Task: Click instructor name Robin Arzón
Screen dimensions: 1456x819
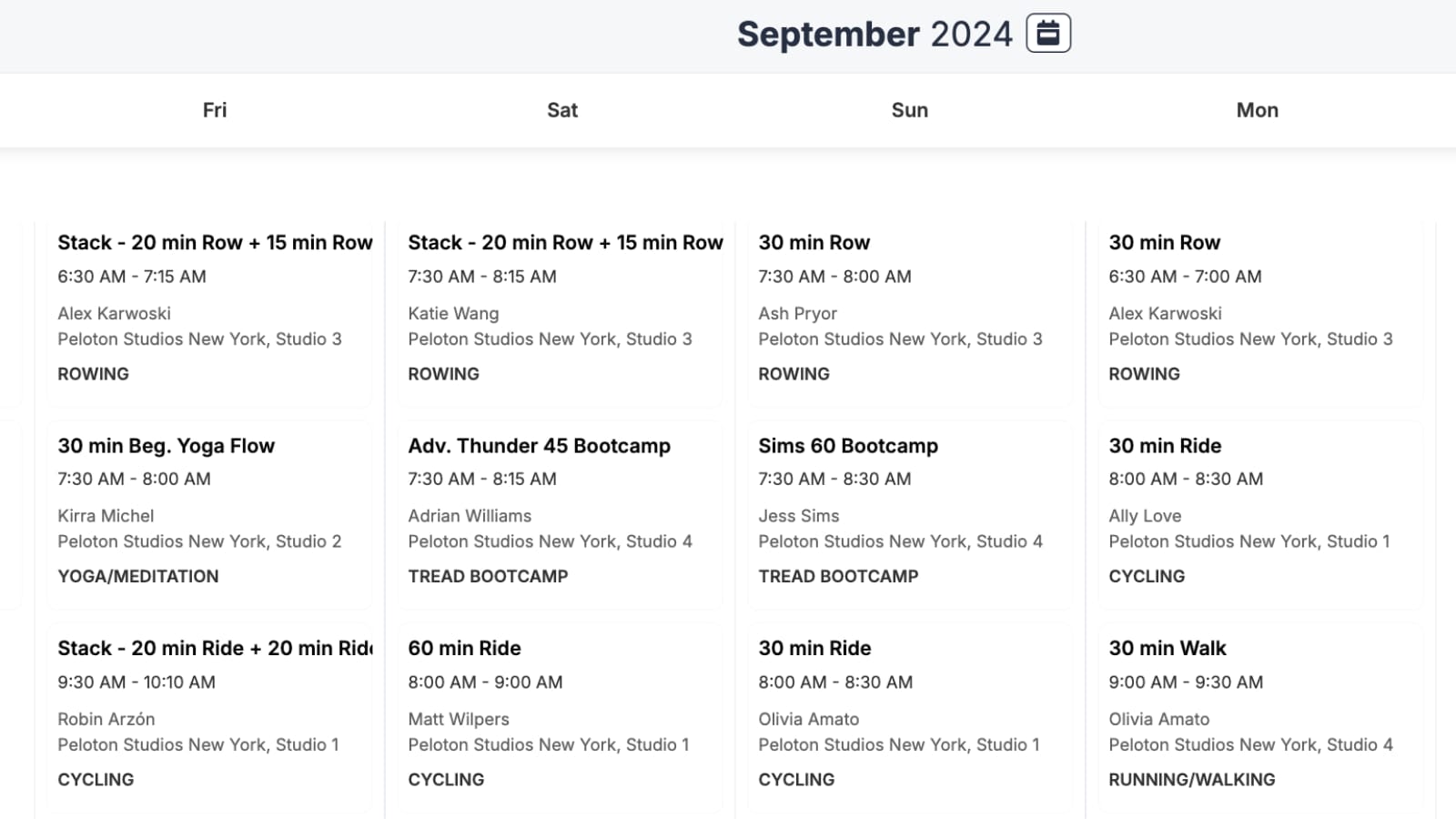Action: pyautogui.click(x=106, y=719)
